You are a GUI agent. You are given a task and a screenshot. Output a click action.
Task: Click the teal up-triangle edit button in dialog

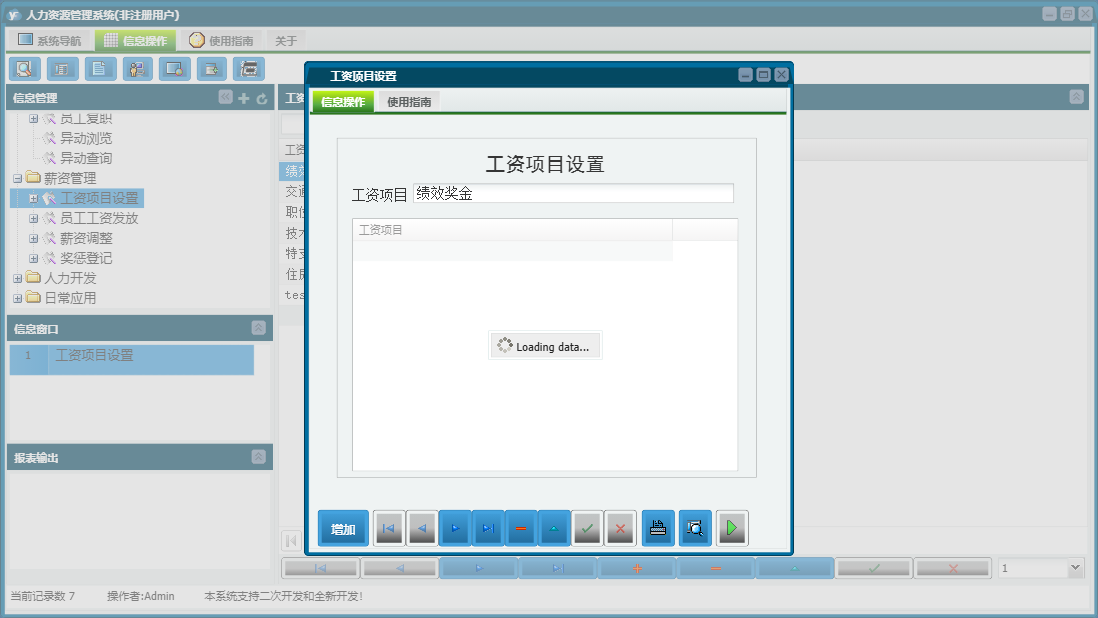click(x=554, y=528)
